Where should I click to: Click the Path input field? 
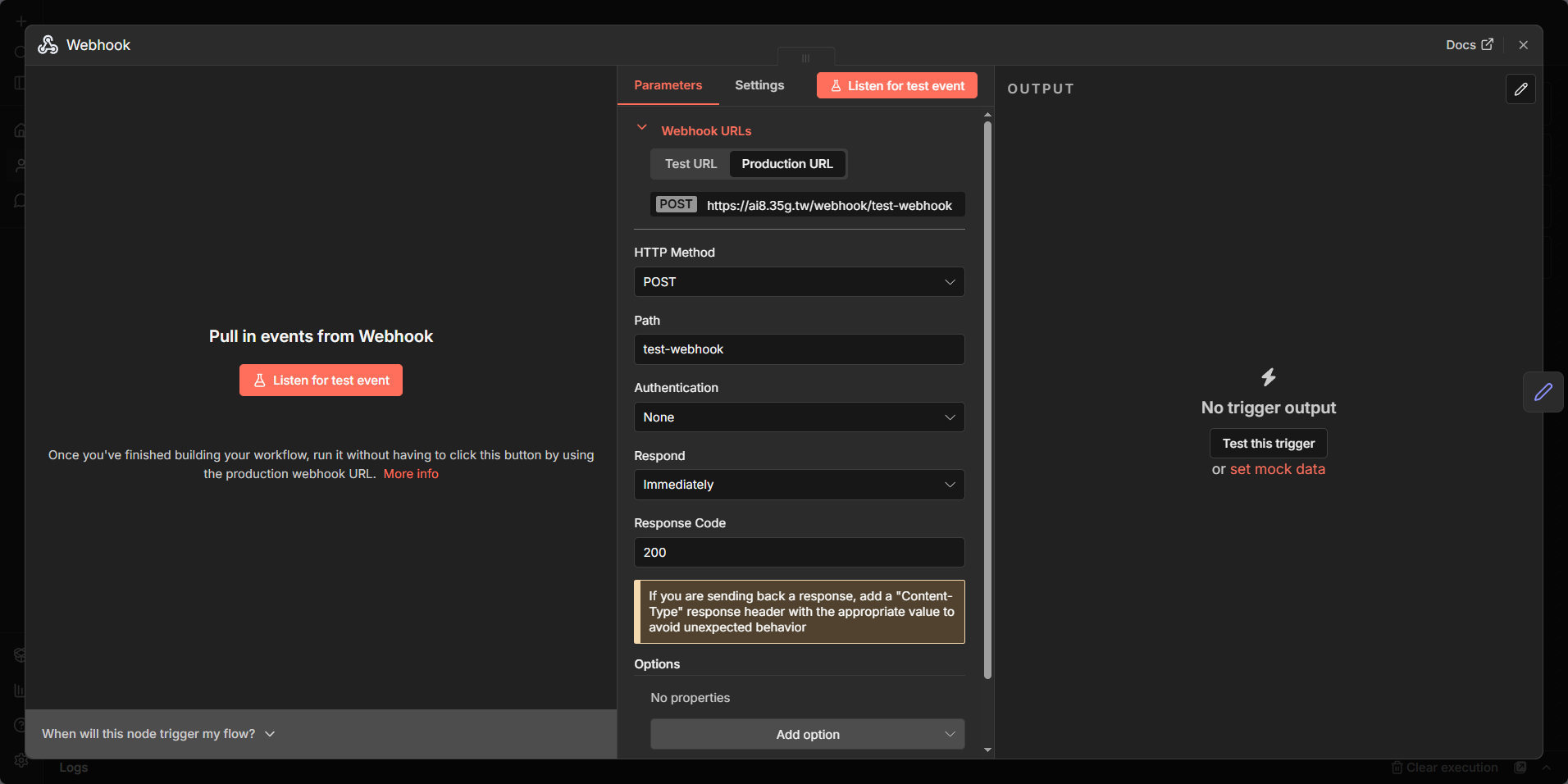tap(799, 349)
